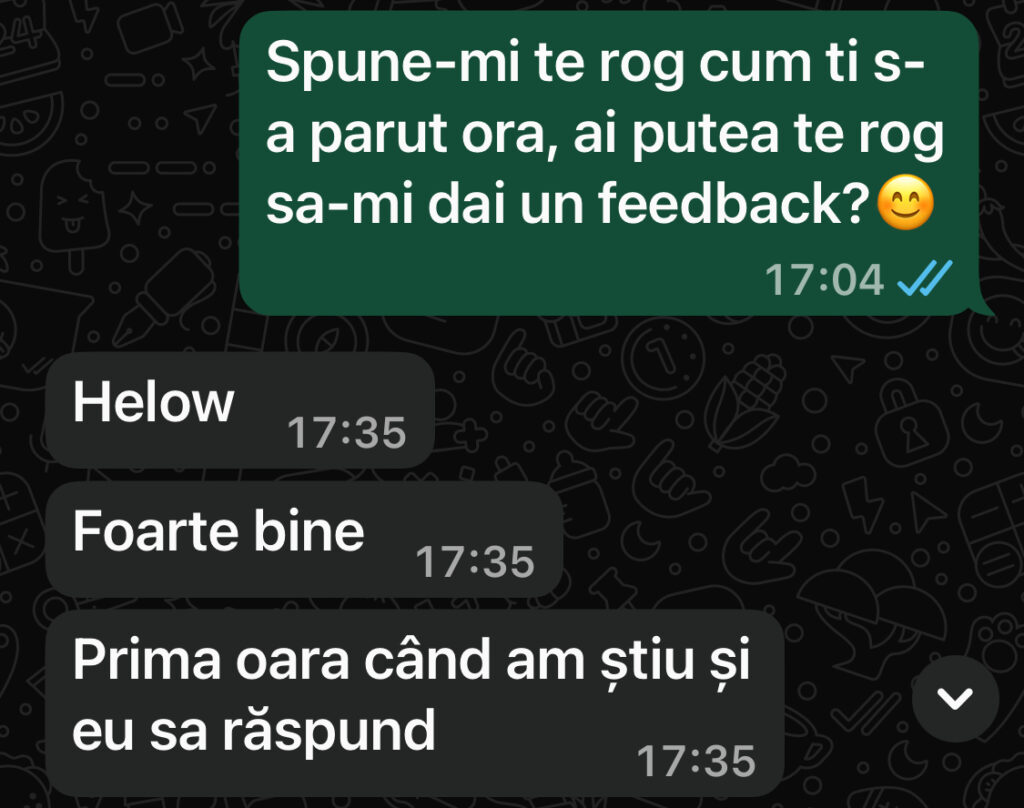This screenshot has height=808, width=1024.
Task: Select the "Helow" message bubble
Action: tap(240, 410)
